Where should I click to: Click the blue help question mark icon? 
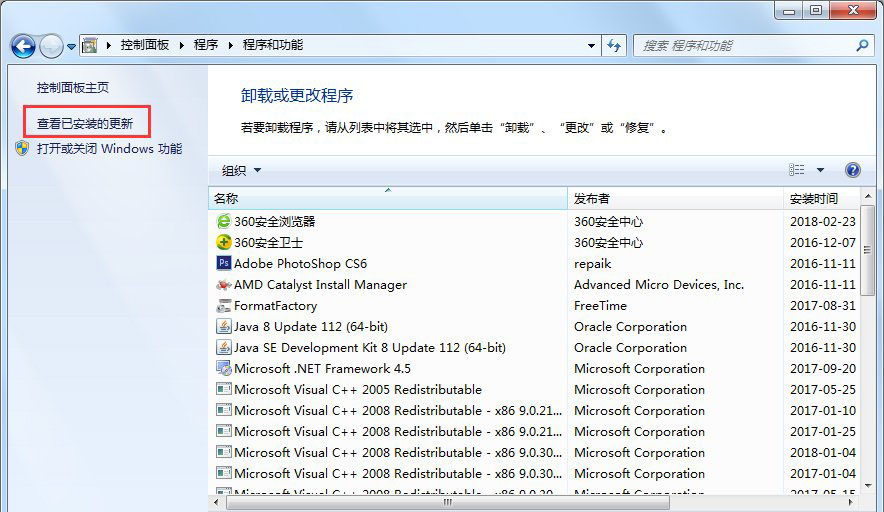click(x=853, y=170)
